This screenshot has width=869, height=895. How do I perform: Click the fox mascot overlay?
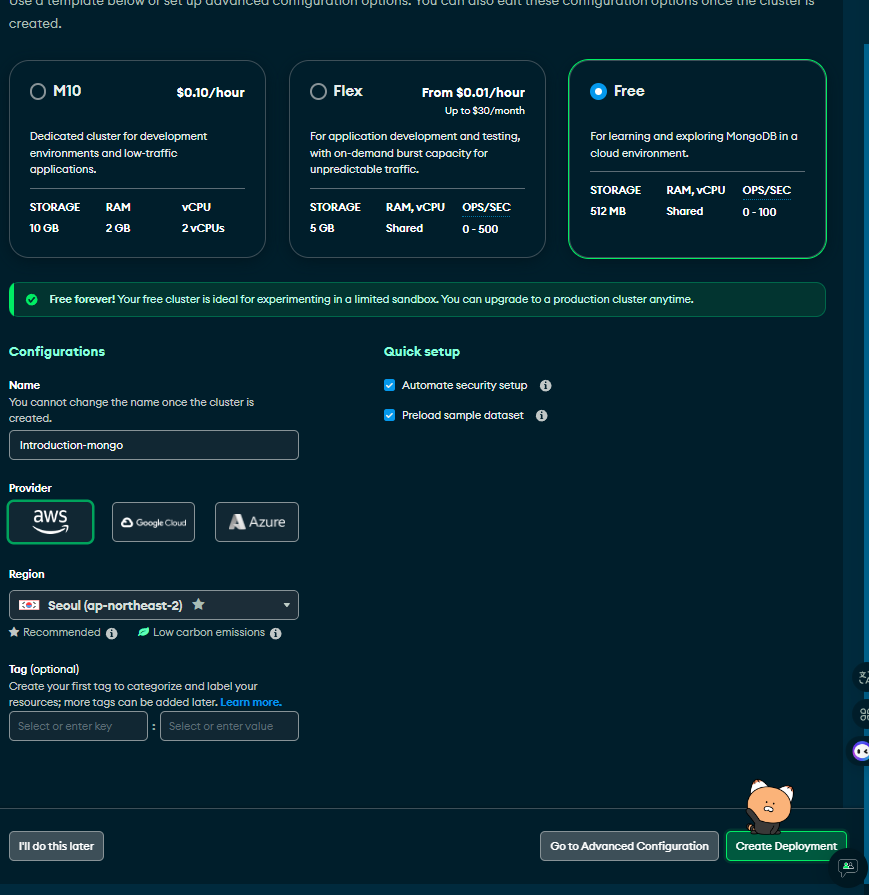[x=769, y=807]
